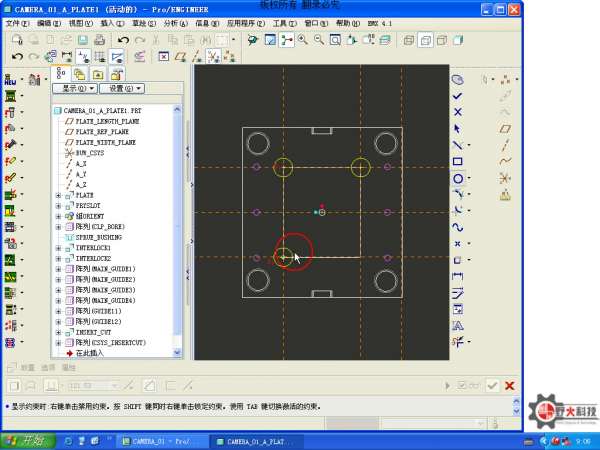Click message area scroll up arrow

pos(516,401)
